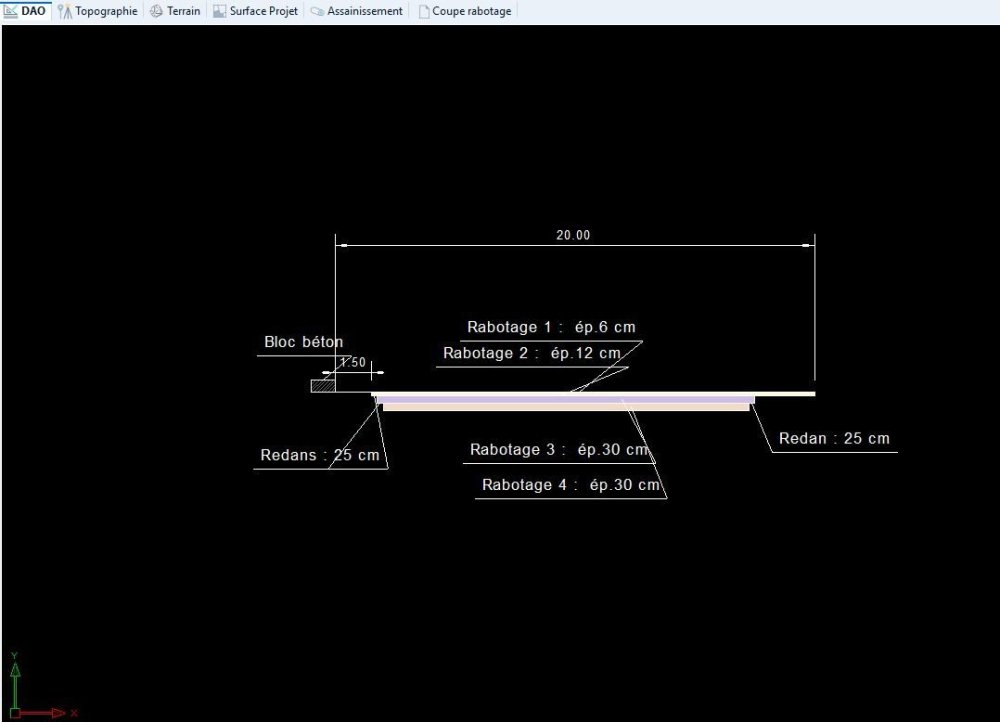Select the 'Redans : 25 cm' label
The image size is (1000, 722).
click(320, 455)
